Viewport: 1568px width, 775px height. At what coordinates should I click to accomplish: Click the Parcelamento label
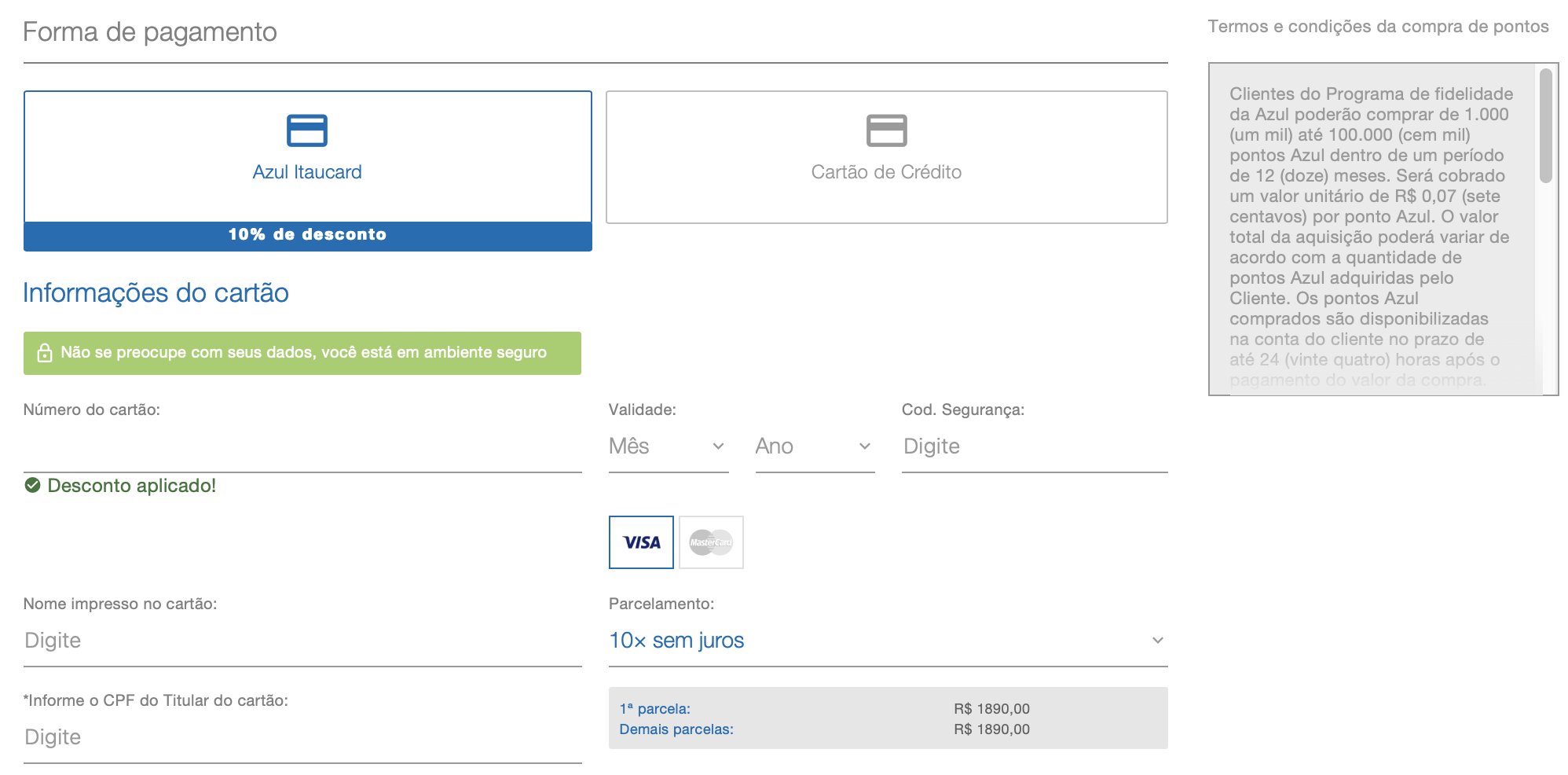[661, 604]
